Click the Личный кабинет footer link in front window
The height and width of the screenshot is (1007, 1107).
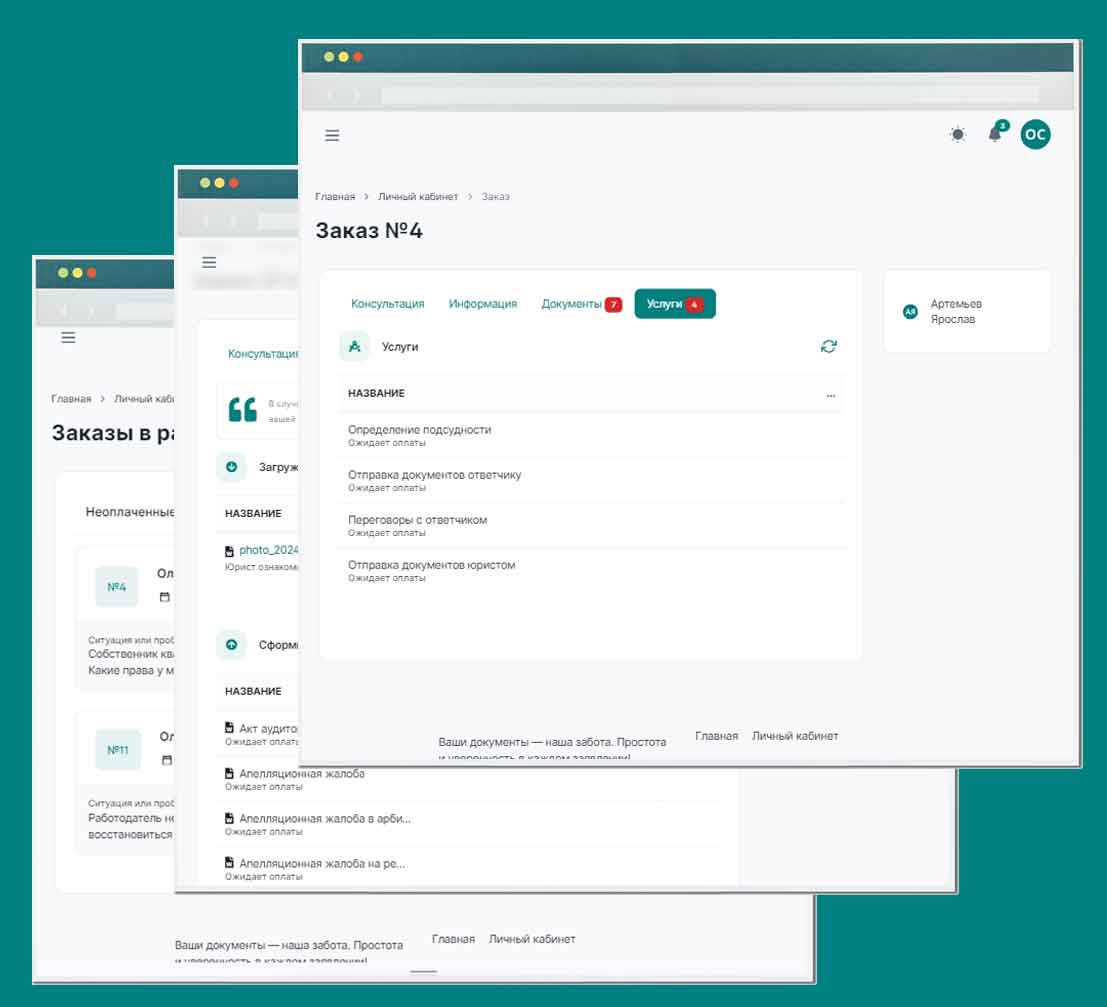tap(795, 736)
